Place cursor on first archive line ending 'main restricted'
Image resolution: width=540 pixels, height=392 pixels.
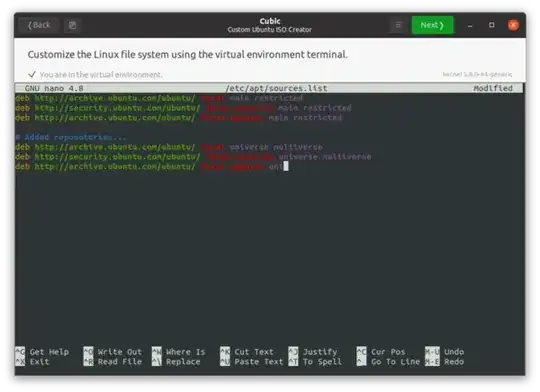click(159, 99)
